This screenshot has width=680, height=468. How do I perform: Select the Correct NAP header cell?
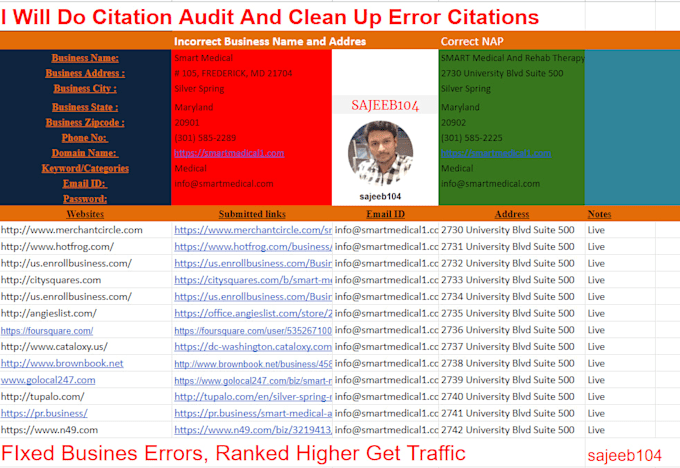(472, 41)
